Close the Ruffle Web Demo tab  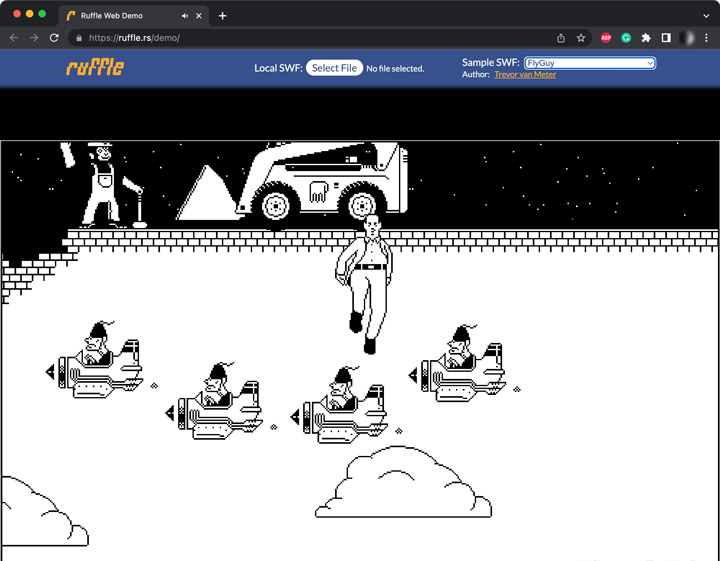[199, 16]
